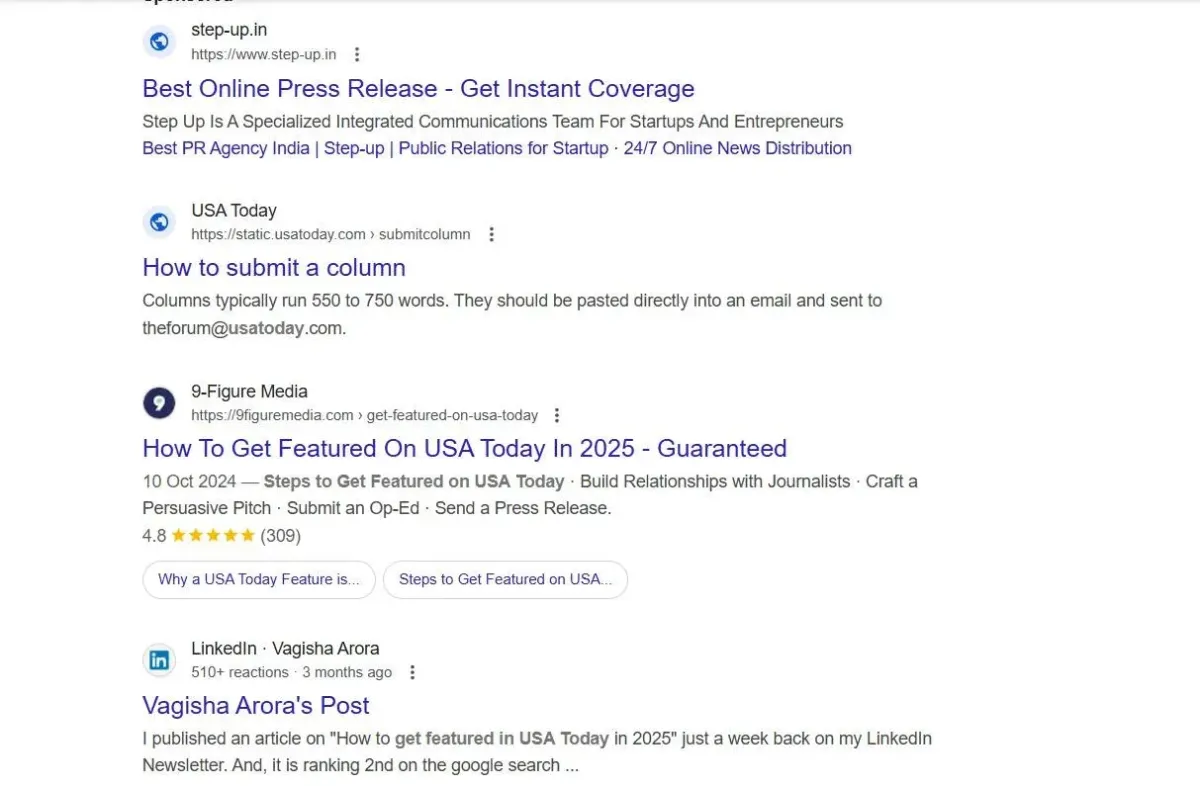Click the 'LinkedIn · Vagisha Arora' source label

coord(286,648)
